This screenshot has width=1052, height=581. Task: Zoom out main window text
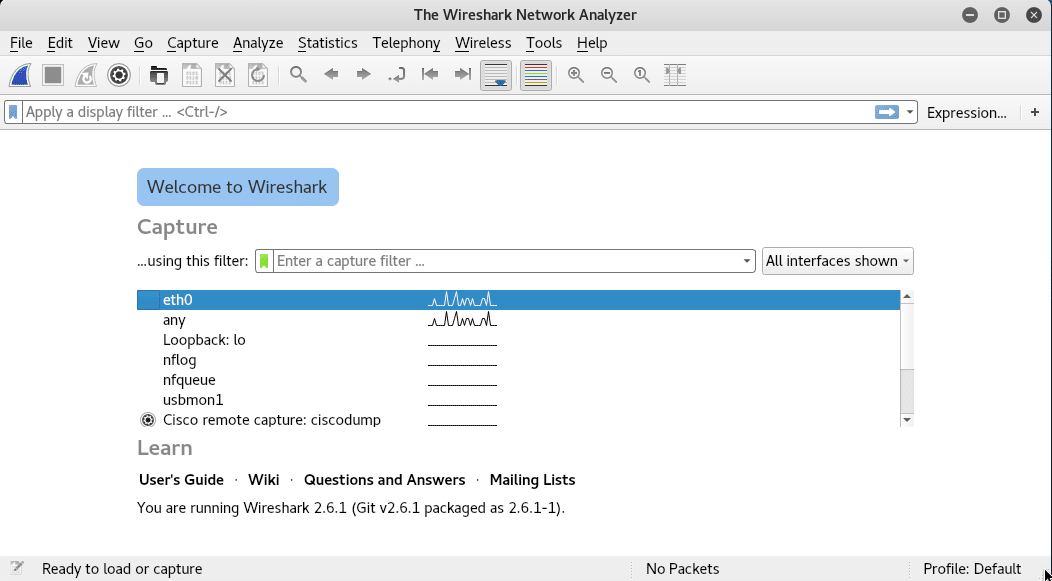[609, 74]
